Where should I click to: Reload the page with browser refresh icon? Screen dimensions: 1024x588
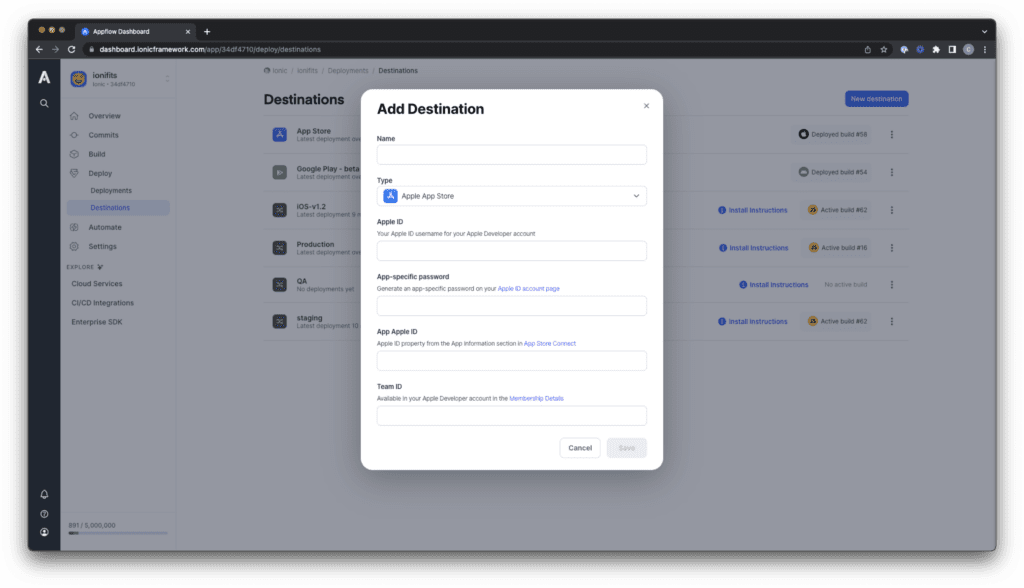click(71, 50)
